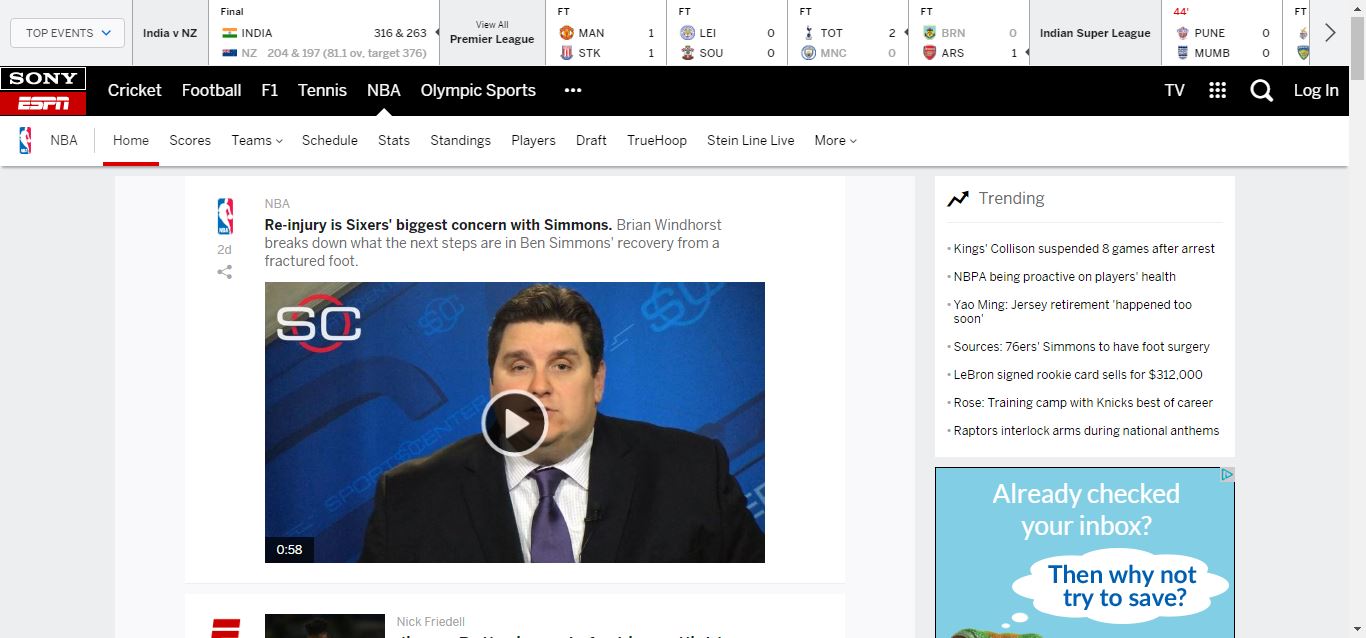This screenshot has width=1366, height=638.
Task: Open Yao Ming jersey retirement story
Action: click(x=1073, y=312)
